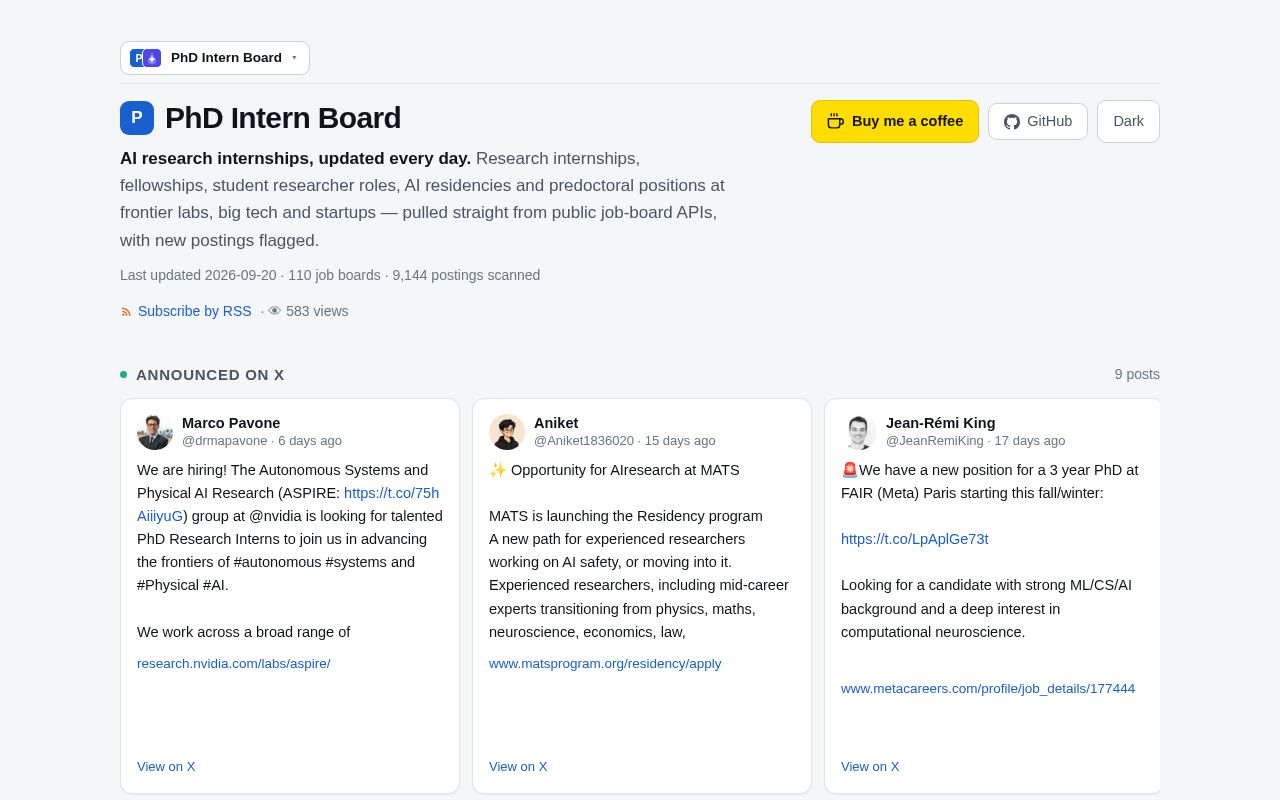Click the @drmapavone handle text
Screen dimensions: 1280x800
coord(225,441)
